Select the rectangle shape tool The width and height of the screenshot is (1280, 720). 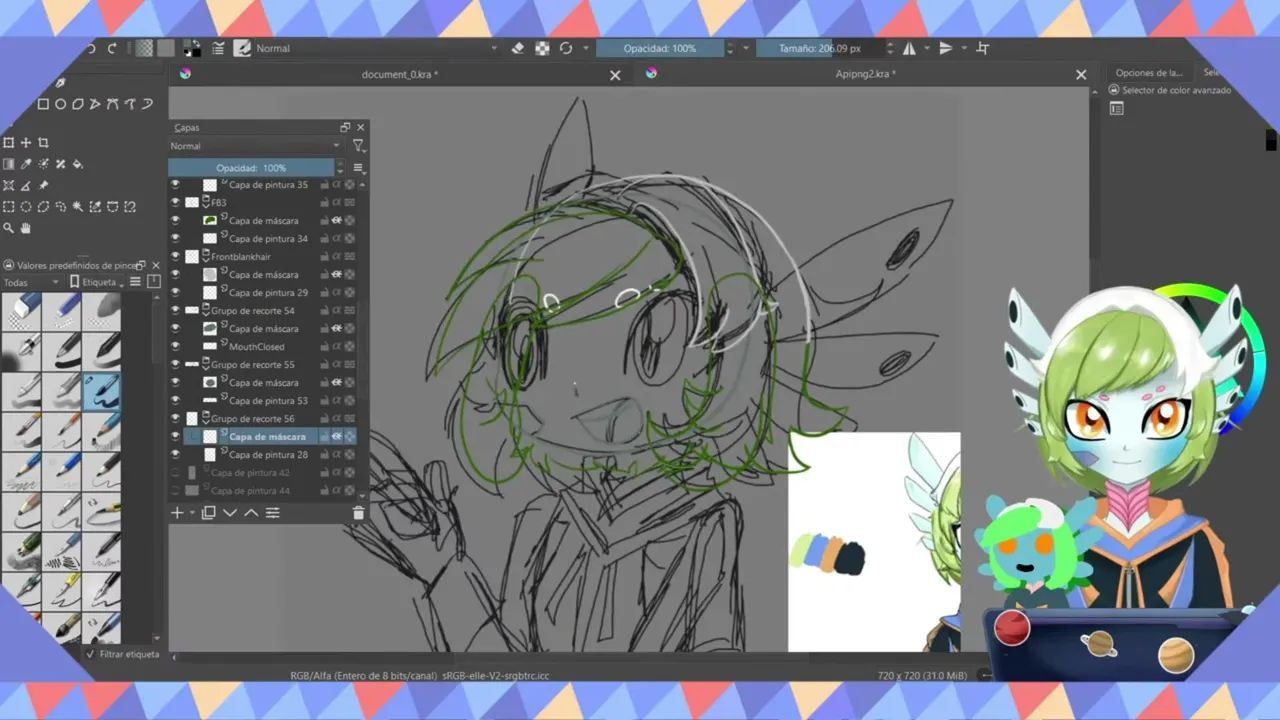pyautogui.click(x=43, y=104)
